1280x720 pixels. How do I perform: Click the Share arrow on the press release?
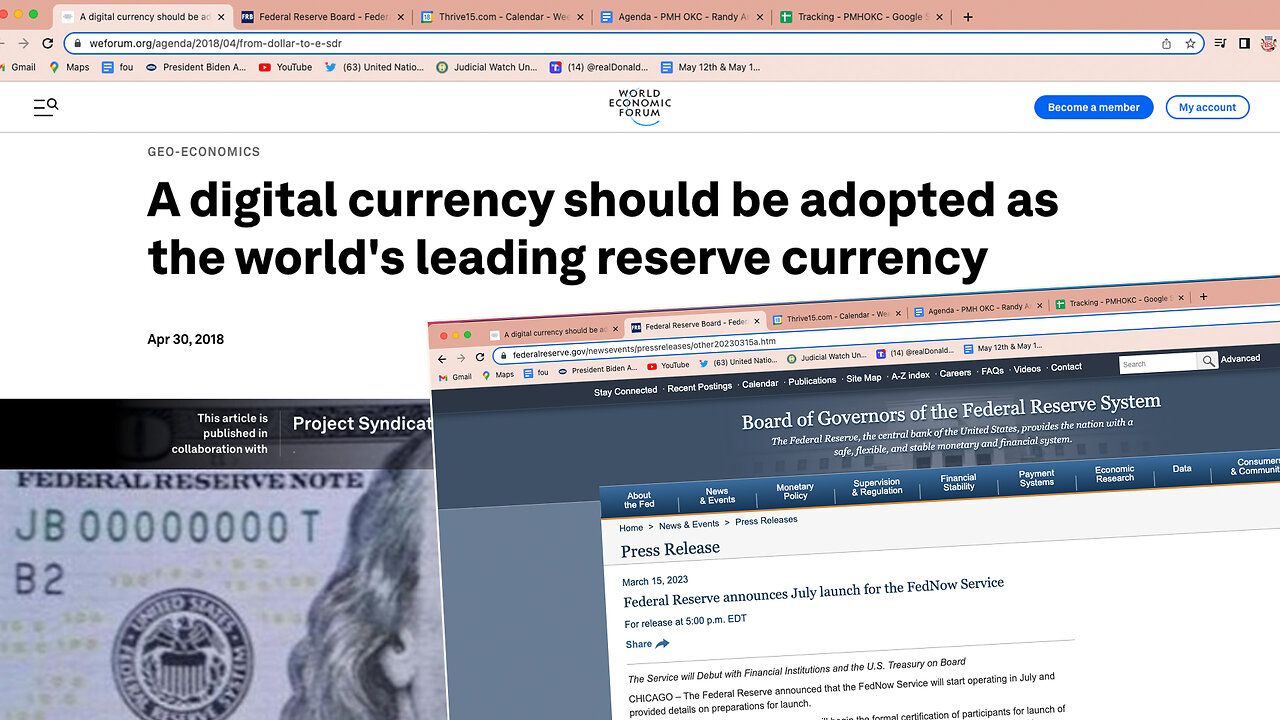point(662,644)
